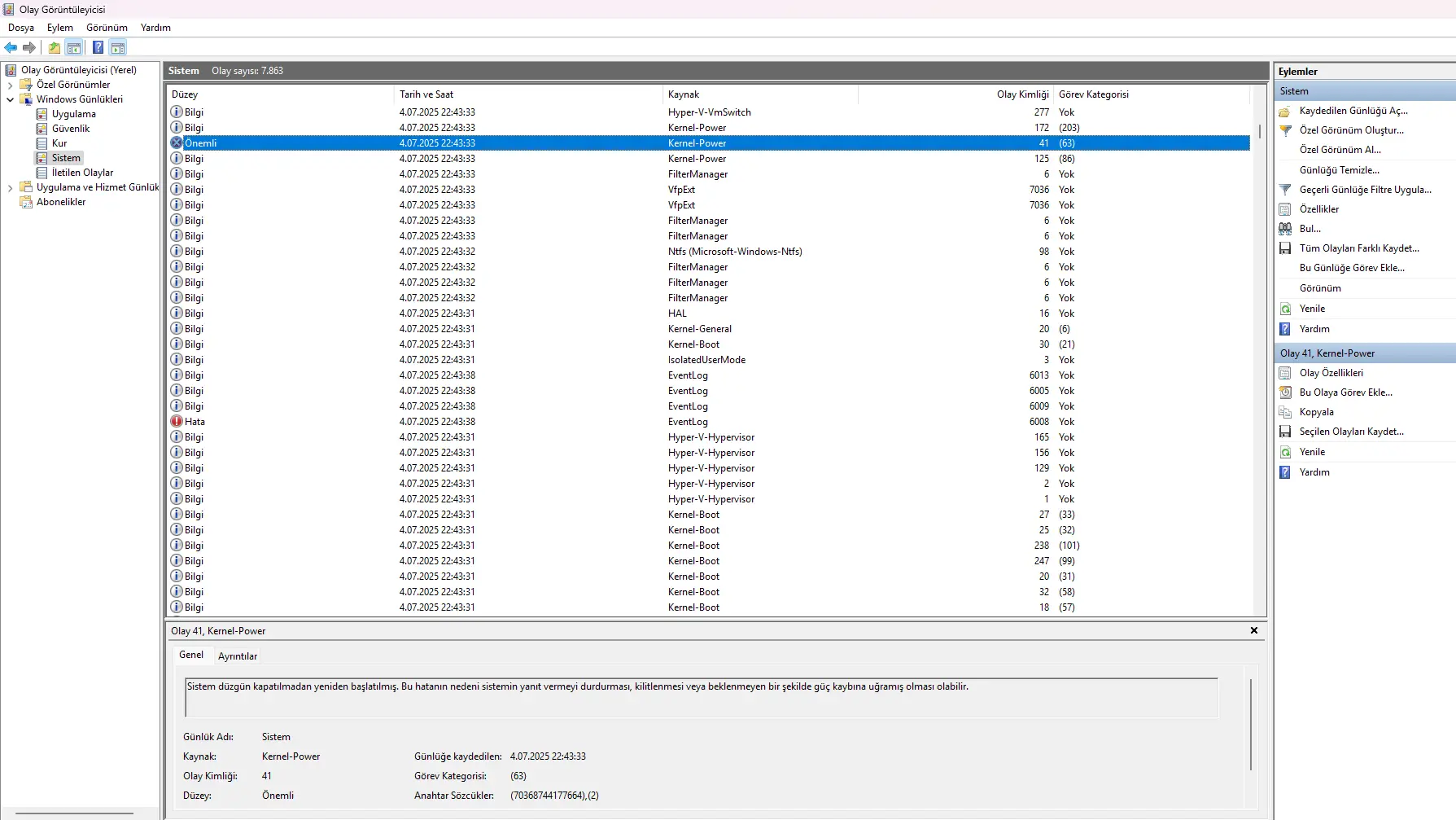Click the blue Help question mark toolbar icon
The image size is (1456, 820).
pos(98,48)
